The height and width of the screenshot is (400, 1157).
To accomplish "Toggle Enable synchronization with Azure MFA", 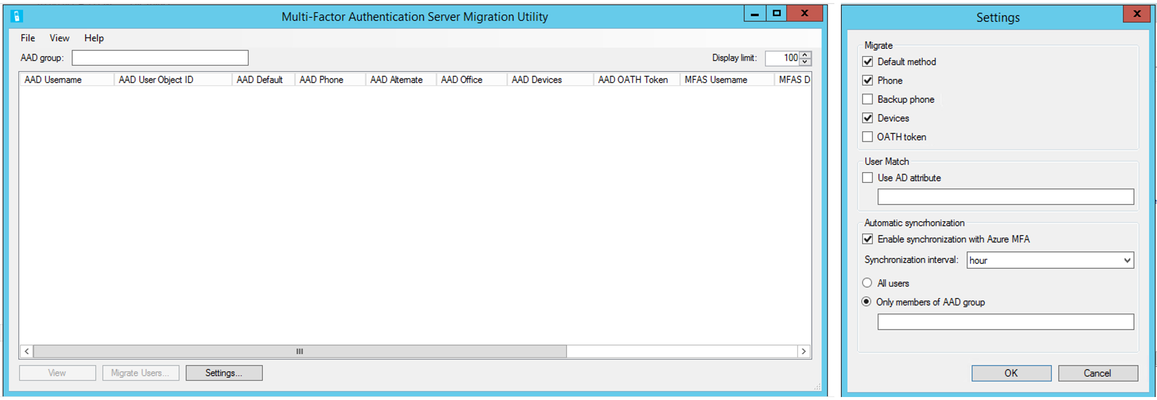I will coord(868,239).
